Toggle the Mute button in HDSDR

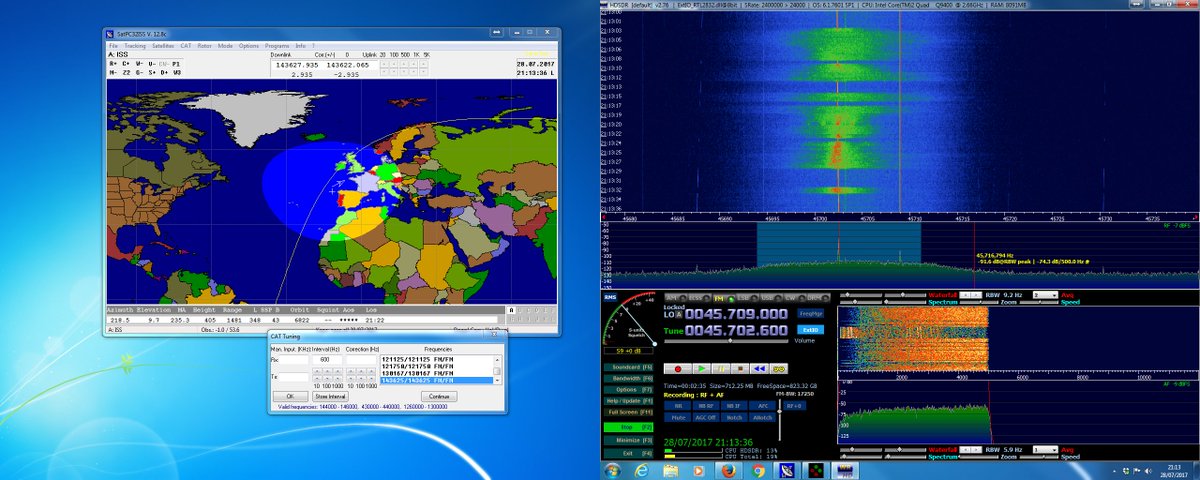coord(678,417)
